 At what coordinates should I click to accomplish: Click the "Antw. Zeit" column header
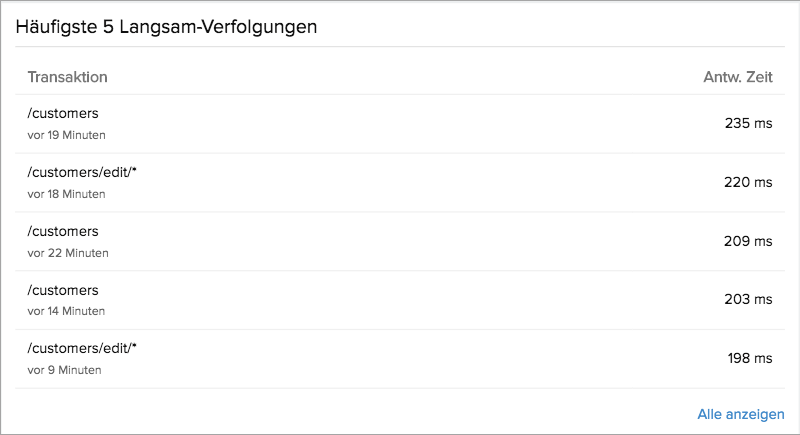pos(738,77)
